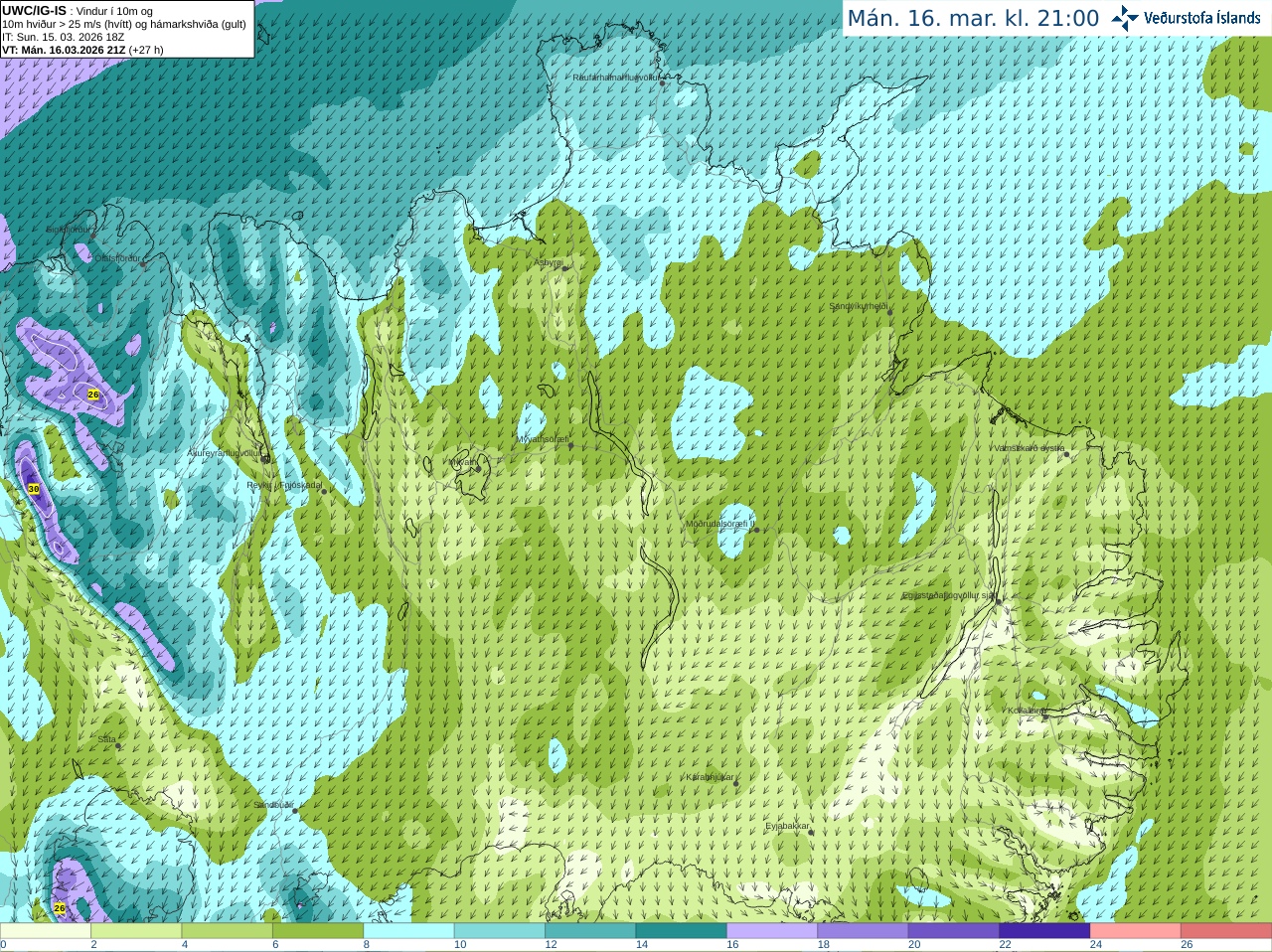This screenshot has width=1272, height=952.
Task: Click the Mývatnsöræfi station marker dot
Action: [570, 445]
